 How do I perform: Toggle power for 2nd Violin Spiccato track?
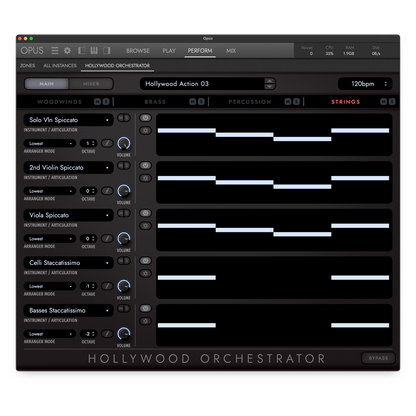(x=145, y=165)
